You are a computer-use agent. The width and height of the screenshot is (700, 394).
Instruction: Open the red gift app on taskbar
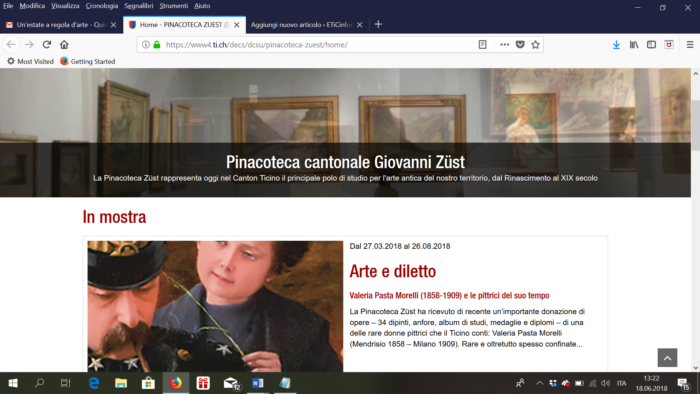pos(203,383)
